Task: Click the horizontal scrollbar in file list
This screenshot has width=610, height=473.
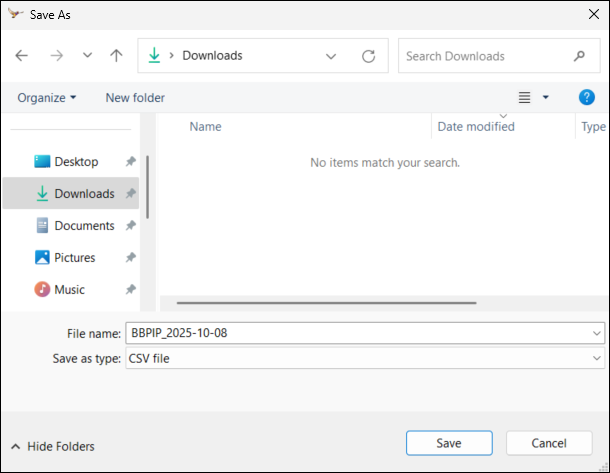Action: (326, 301)
